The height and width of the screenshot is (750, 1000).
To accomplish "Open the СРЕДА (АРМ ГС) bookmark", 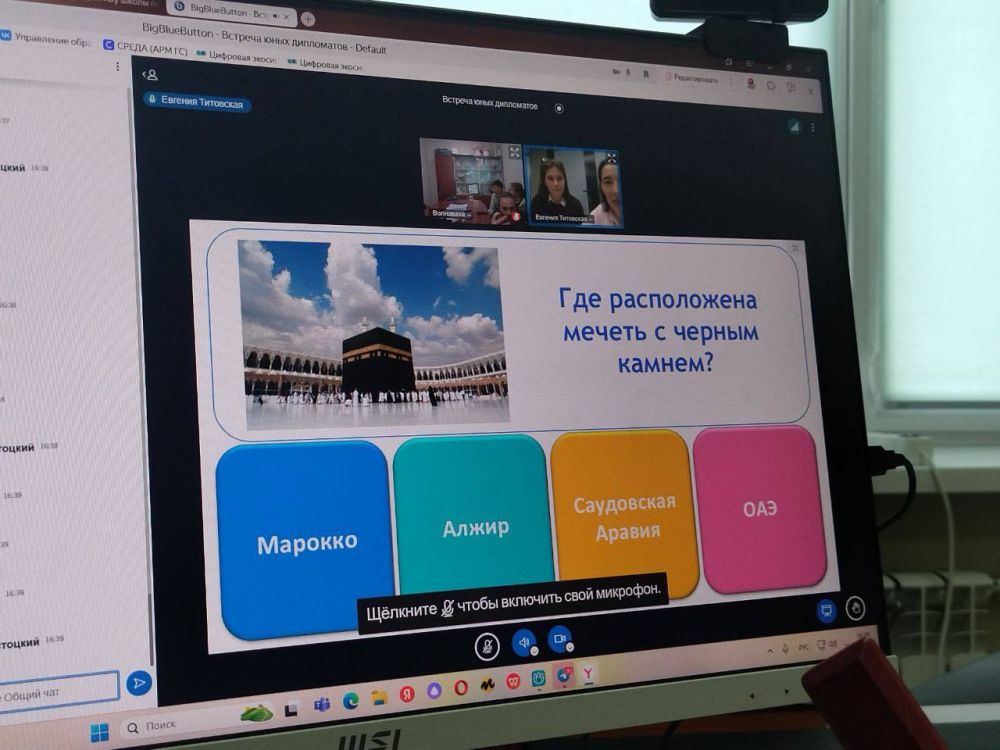I will (x=145, y=47).
